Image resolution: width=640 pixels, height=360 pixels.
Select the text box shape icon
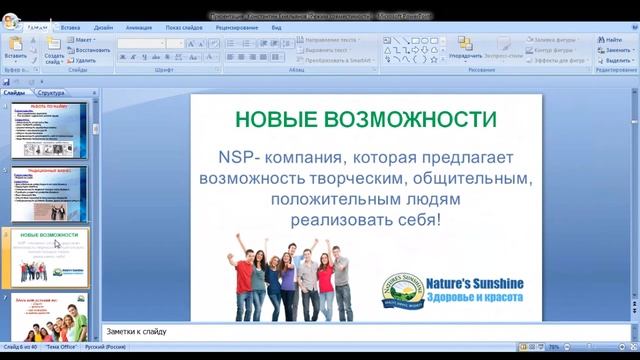(387, 40)
